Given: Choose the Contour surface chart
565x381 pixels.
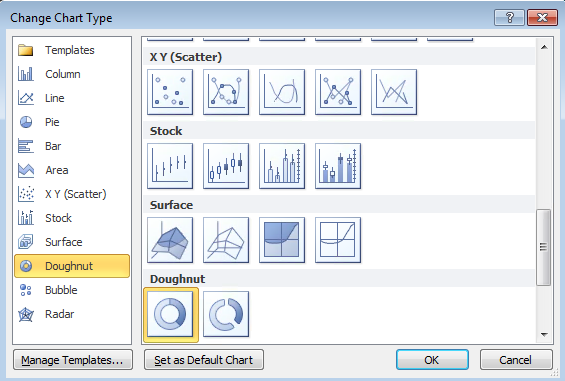Looking at the screenshot, I should pyautogui.click(x=282, y=240).
